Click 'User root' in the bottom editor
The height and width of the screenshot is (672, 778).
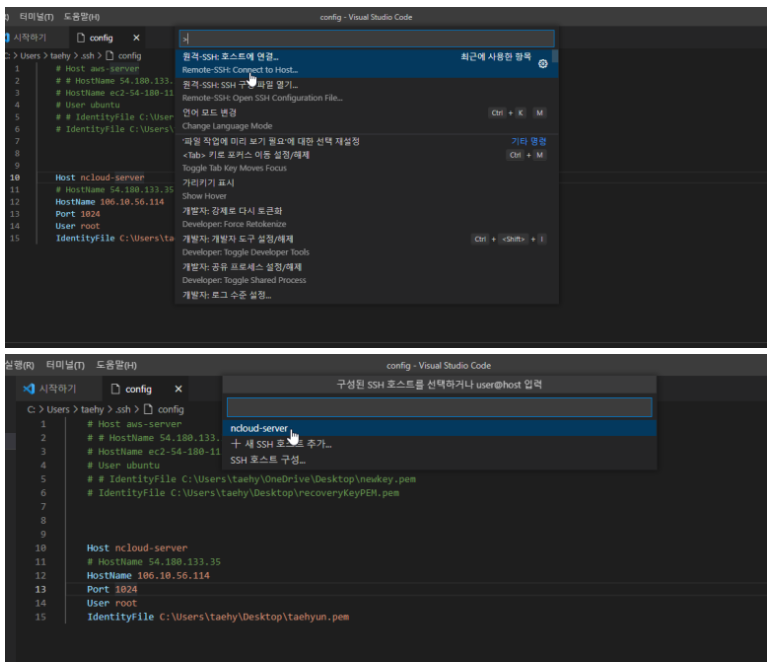pyautogui.click(x=112, y=603)
